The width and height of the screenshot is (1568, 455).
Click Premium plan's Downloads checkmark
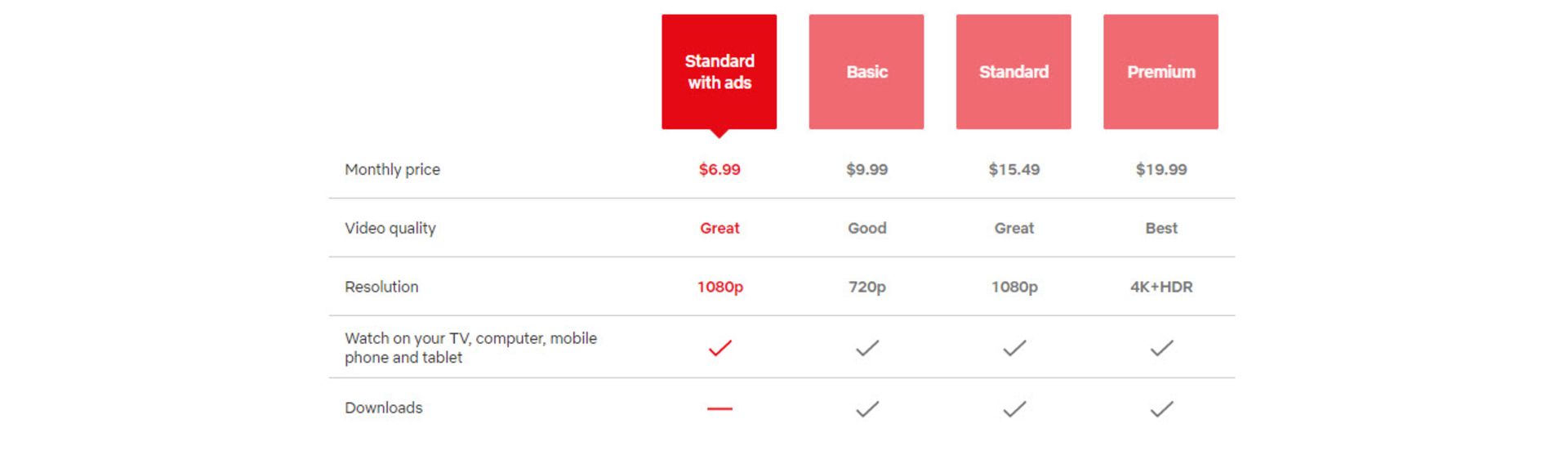[x=1161, y=408]
